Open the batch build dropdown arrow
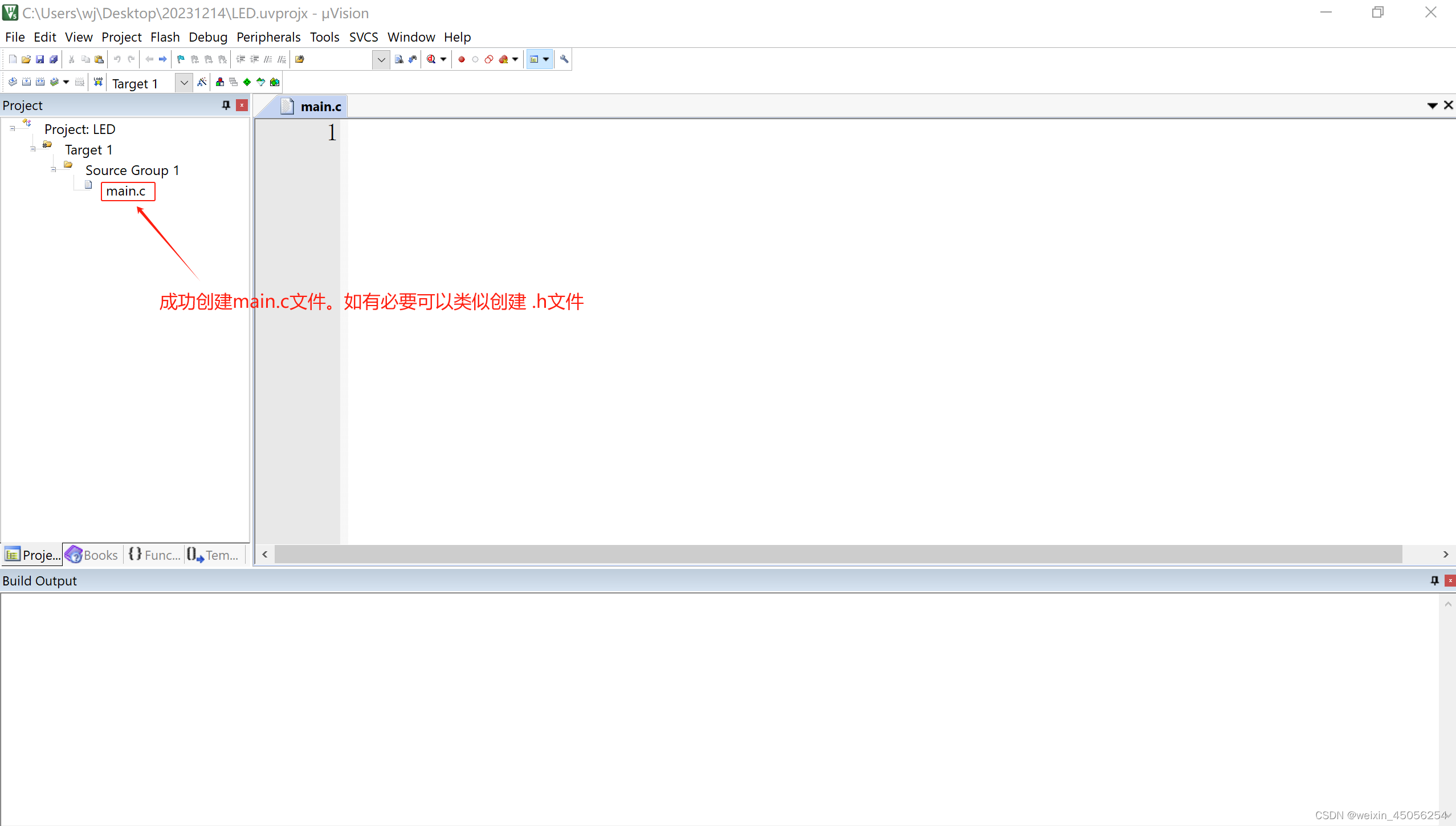Image resolution: width=1456 pixels, height=826 pixels. (x=66, y=82)
